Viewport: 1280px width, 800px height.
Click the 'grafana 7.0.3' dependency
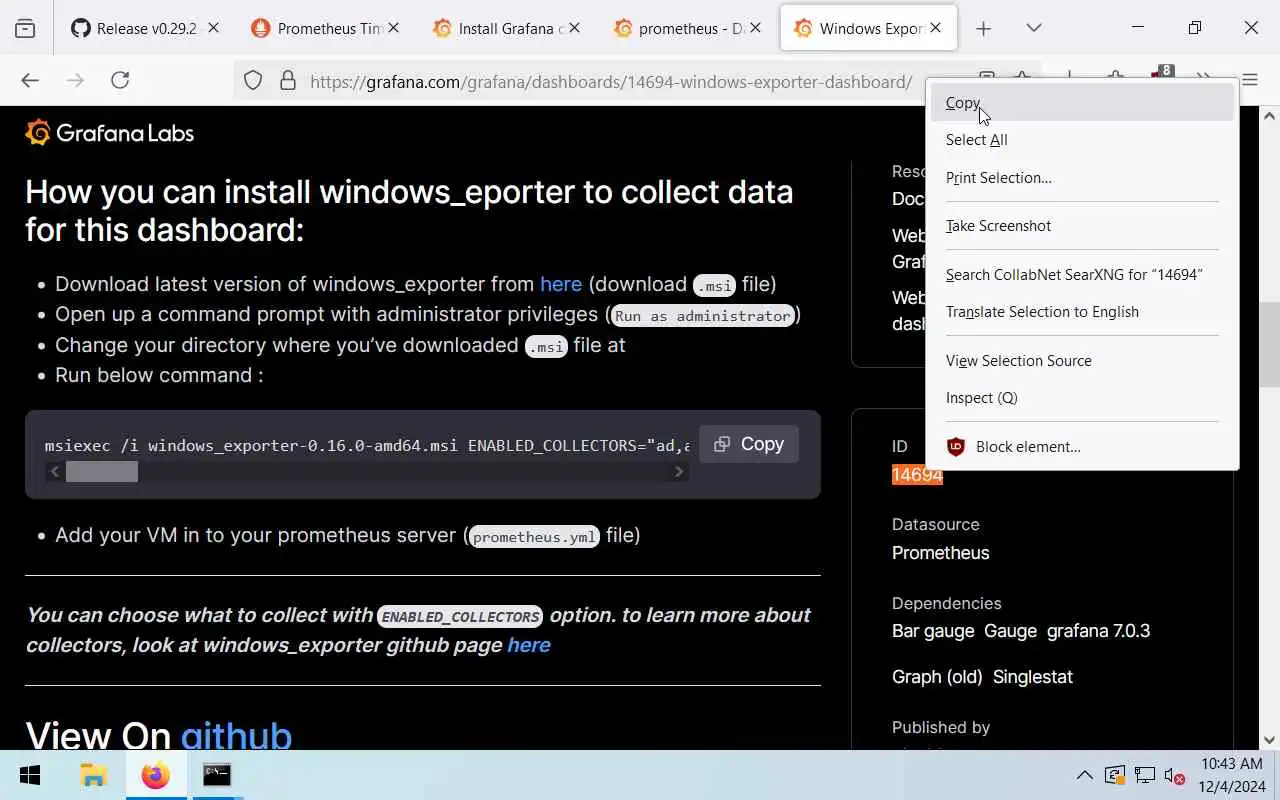(x=1098, y=631)
